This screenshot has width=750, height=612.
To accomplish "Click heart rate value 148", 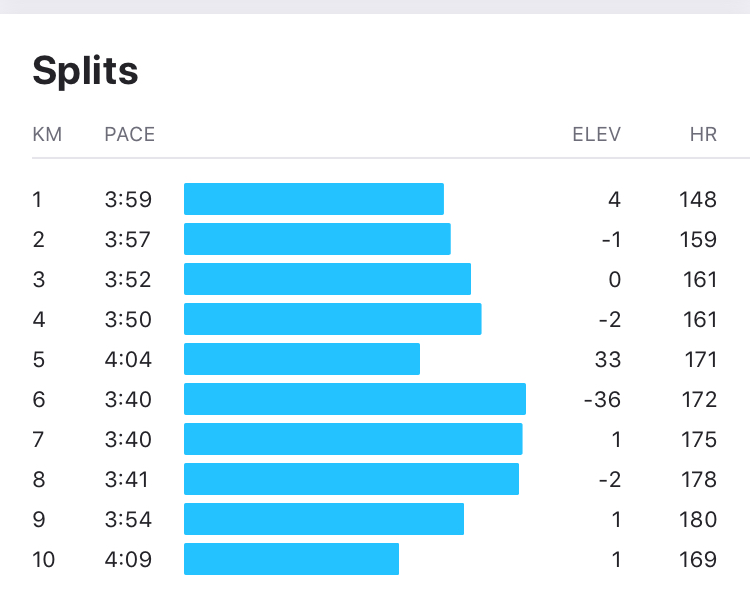I will 698,200.
